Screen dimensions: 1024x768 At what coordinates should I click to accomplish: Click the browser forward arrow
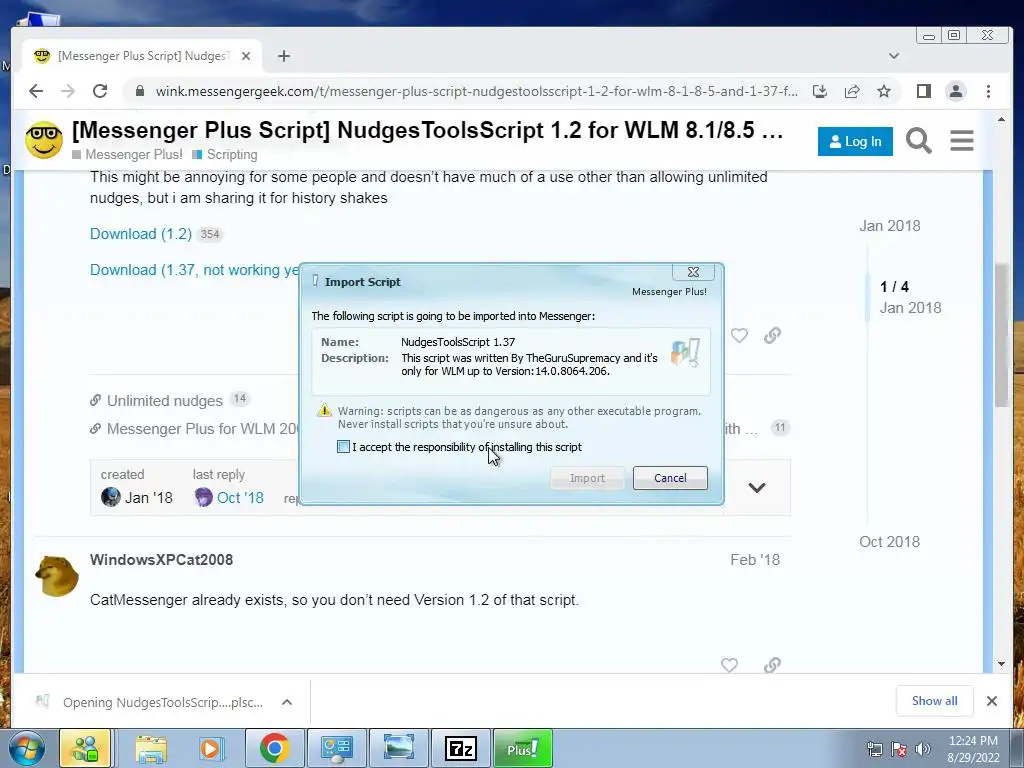coord(68,91)
